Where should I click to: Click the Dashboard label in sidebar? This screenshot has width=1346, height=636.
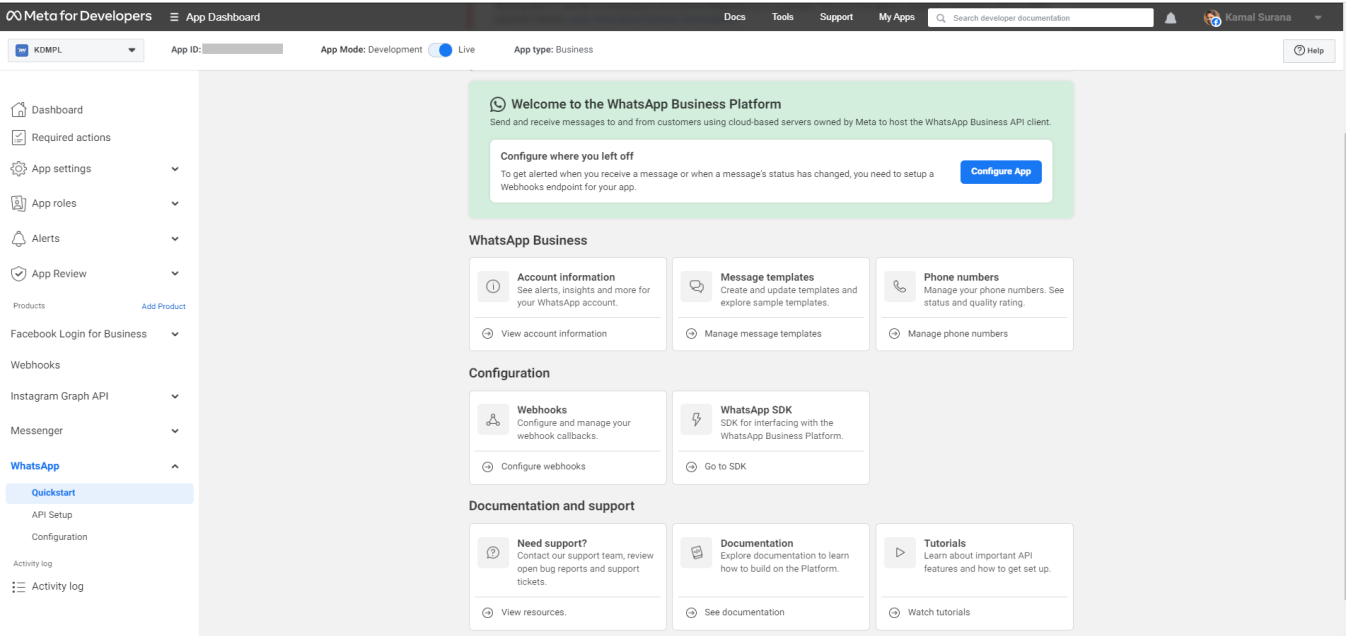pyautogui.click(x=57, y=110)
